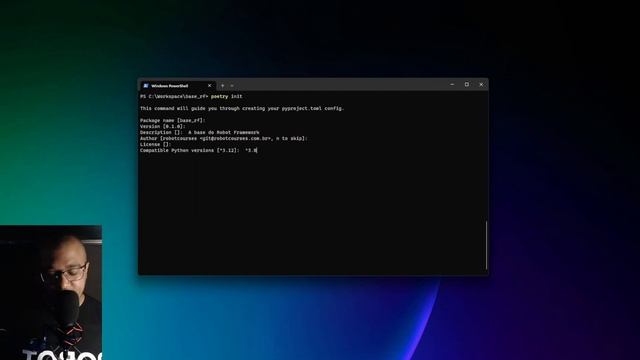Viewport: 640px width, 360px height.
Task: Click the 'poetry init' command text
Action: coord(227,96)
